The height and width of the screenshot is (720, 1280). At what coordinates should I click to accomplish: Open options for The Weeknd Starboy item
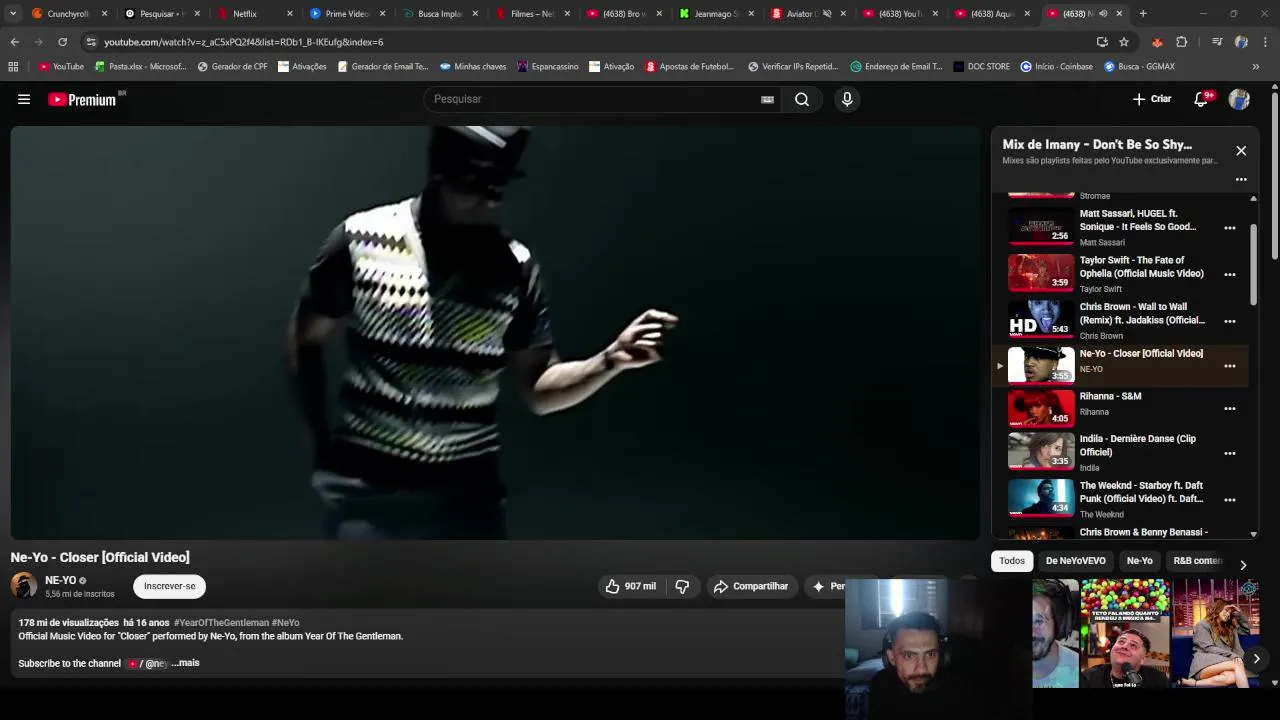point(1230,500)
